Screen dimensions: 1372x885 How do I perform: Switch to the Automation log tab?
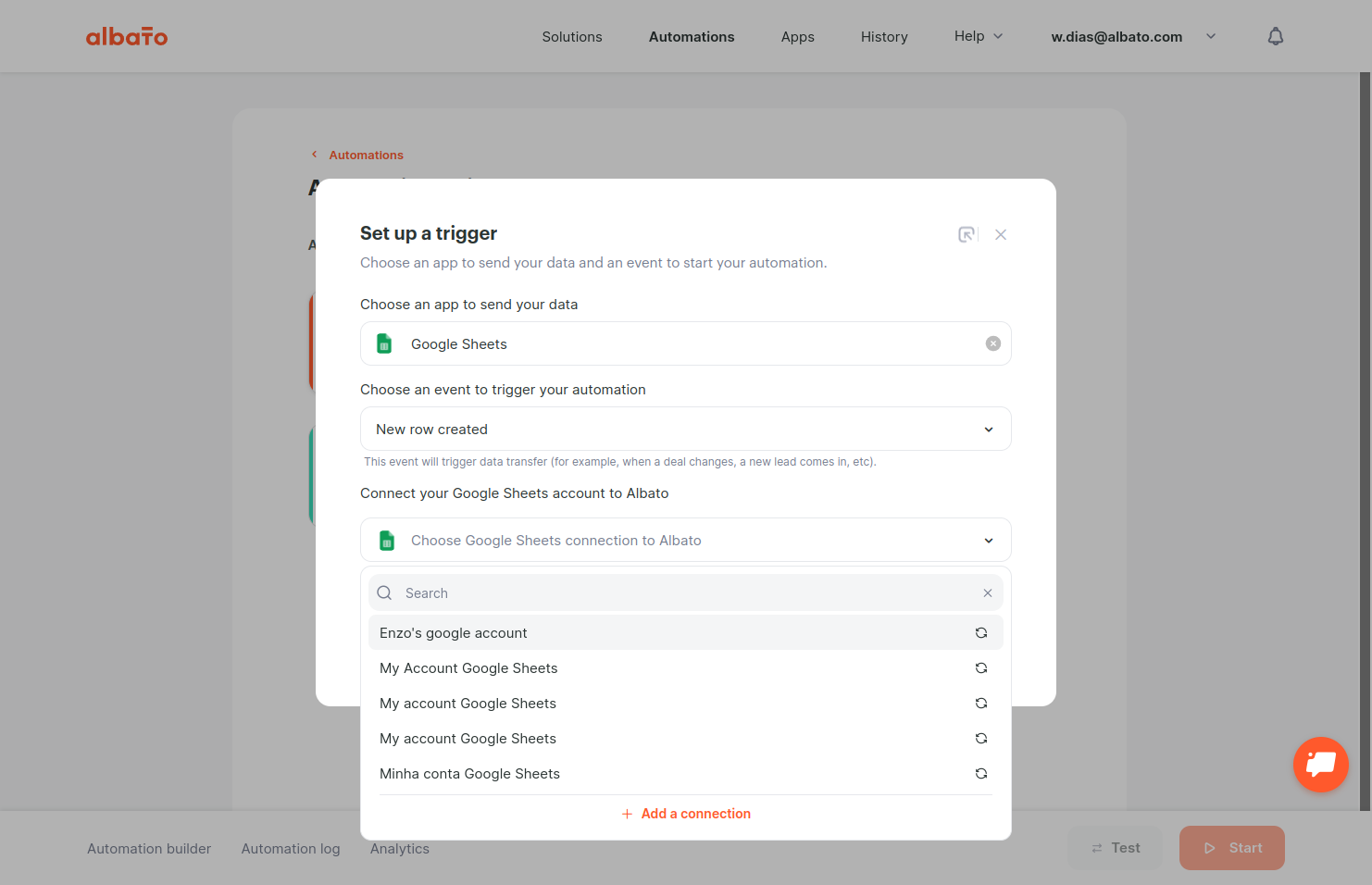pyautogui.click(x=291, y=849)
